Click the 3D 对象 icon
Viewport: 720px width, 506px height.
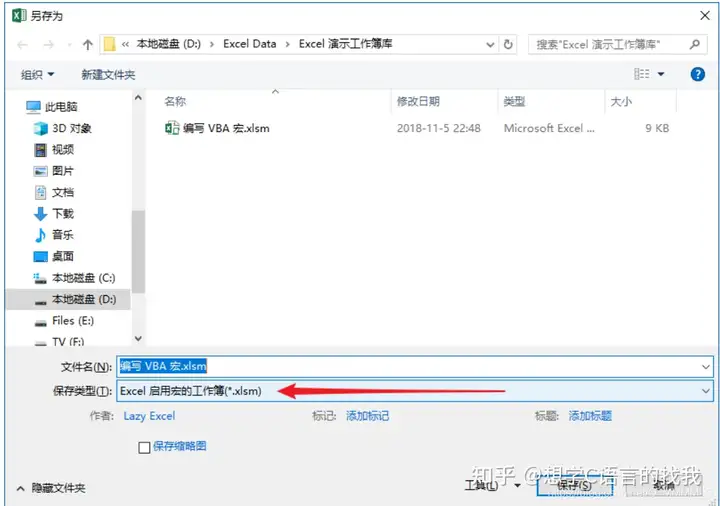pos(40,128)
